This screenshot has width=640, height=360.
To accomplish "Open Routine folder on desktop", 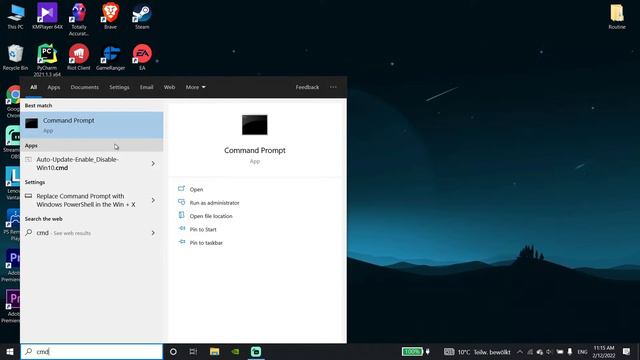I will pyautogui.click(x=617, y=16).
